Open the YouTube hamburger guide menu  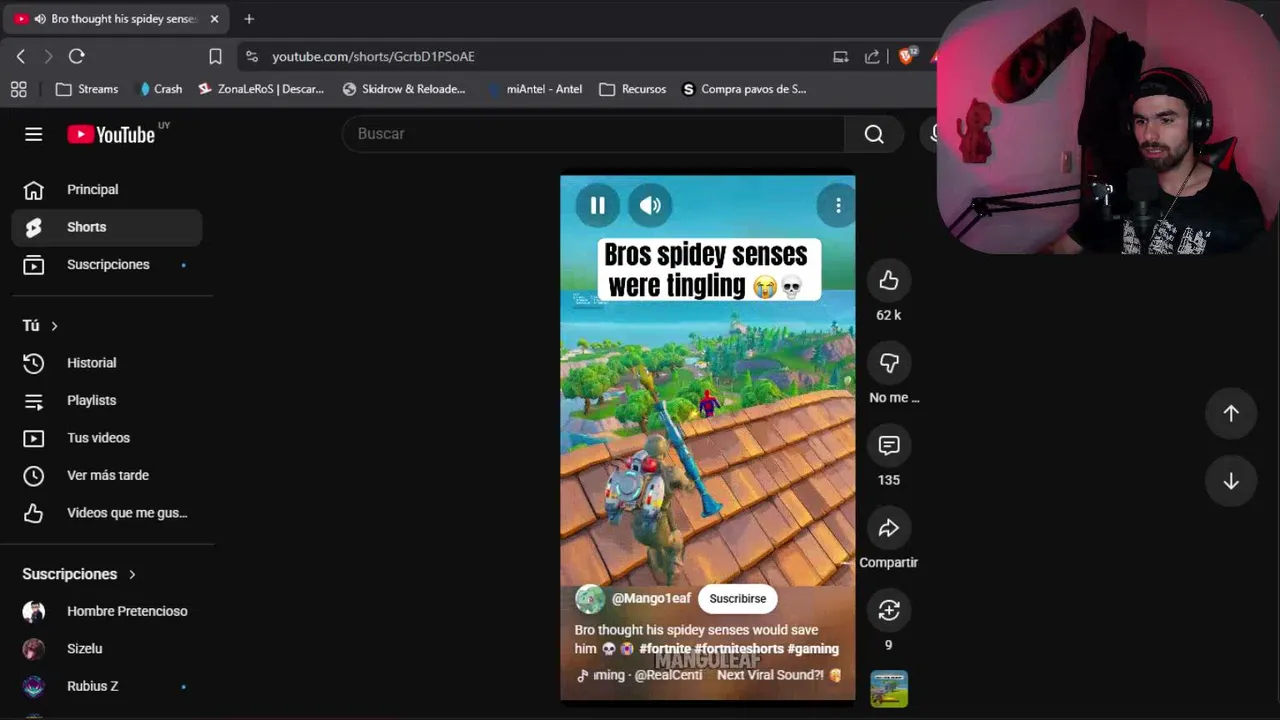tap(34, 134)
